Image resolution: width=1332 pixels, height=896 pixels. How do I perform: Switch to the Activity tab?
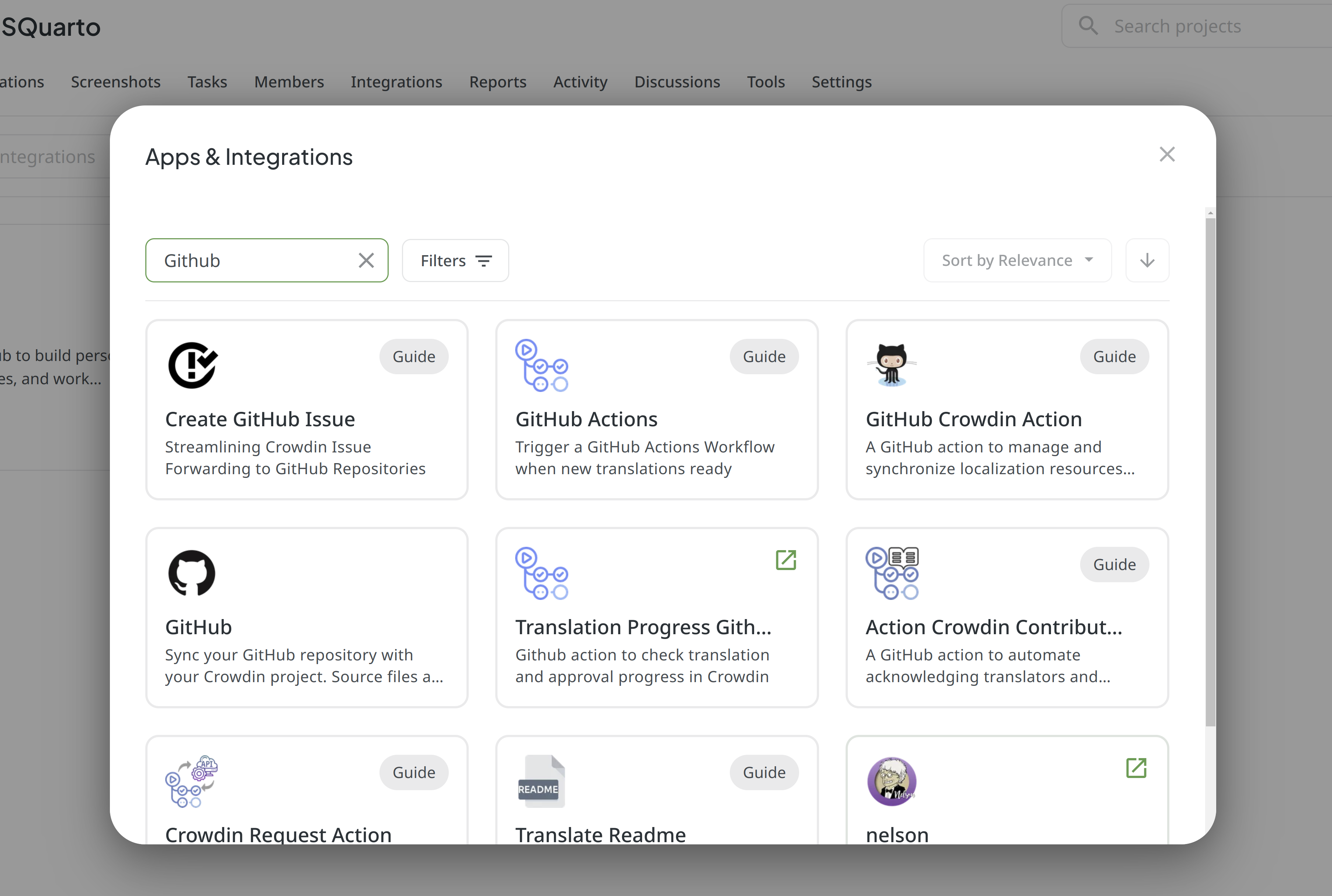(580, 82)
